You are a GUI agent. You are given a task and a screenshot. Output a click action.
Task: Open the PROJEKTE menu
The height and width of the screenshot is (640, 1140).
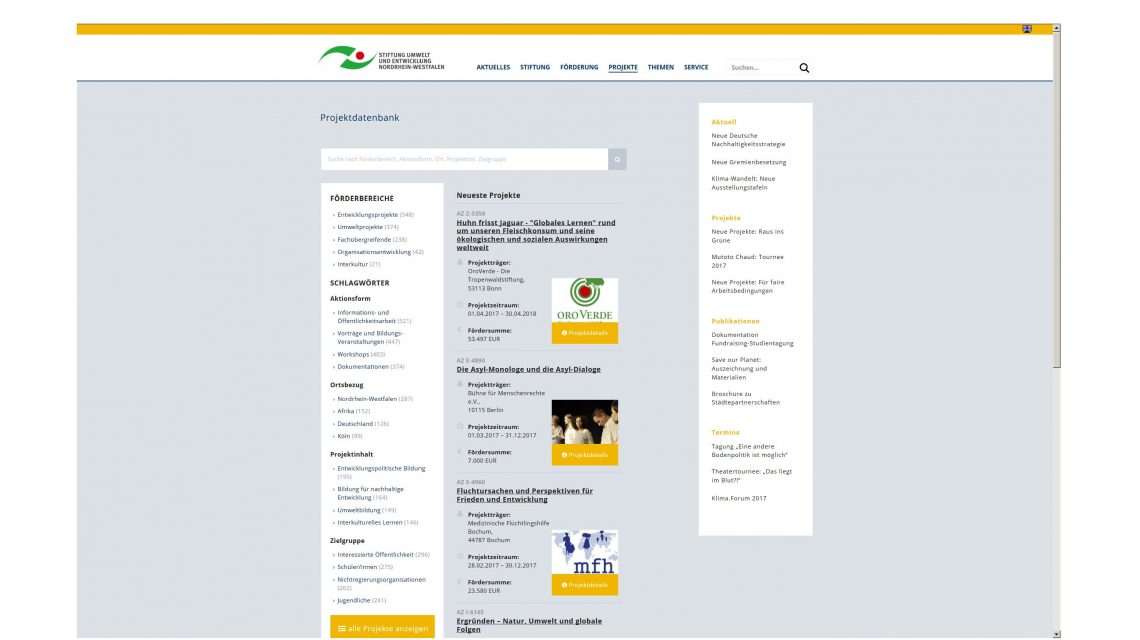[x=623, y=67]
